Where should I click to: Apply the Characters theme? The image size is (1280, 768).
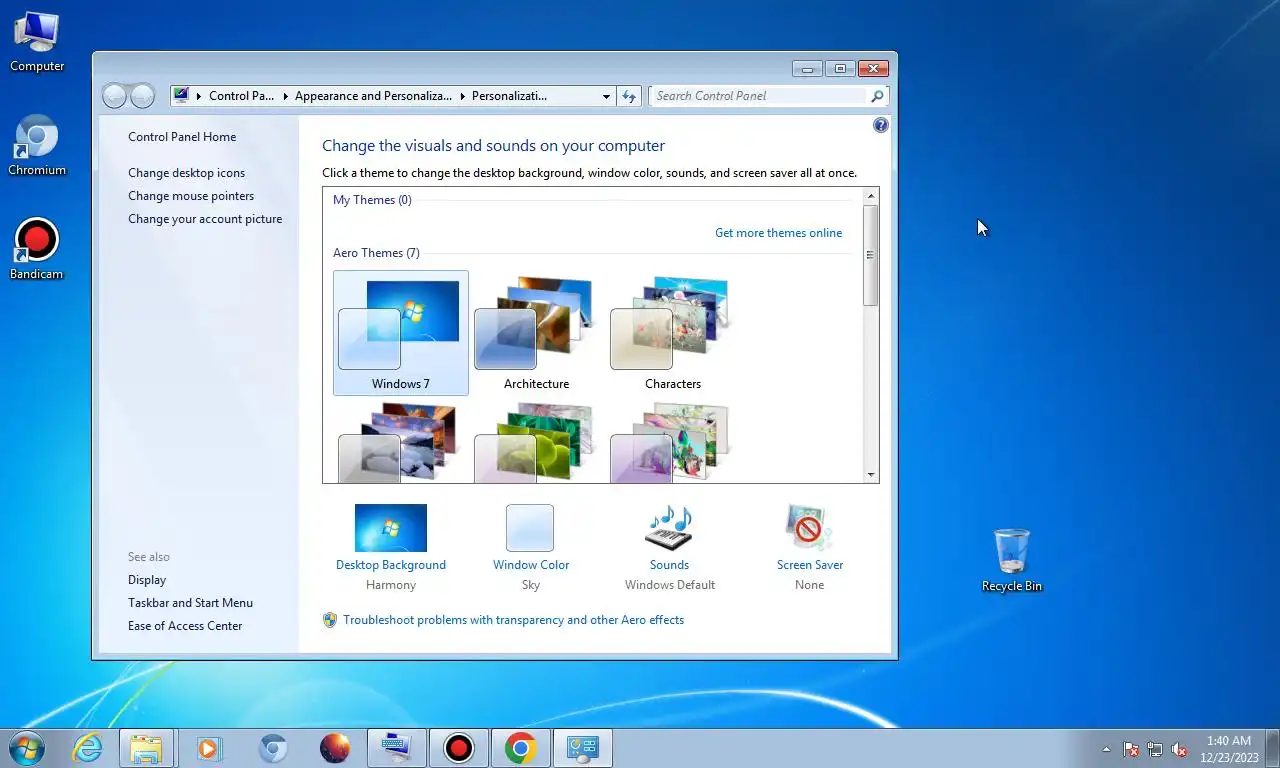pos(672,333)
